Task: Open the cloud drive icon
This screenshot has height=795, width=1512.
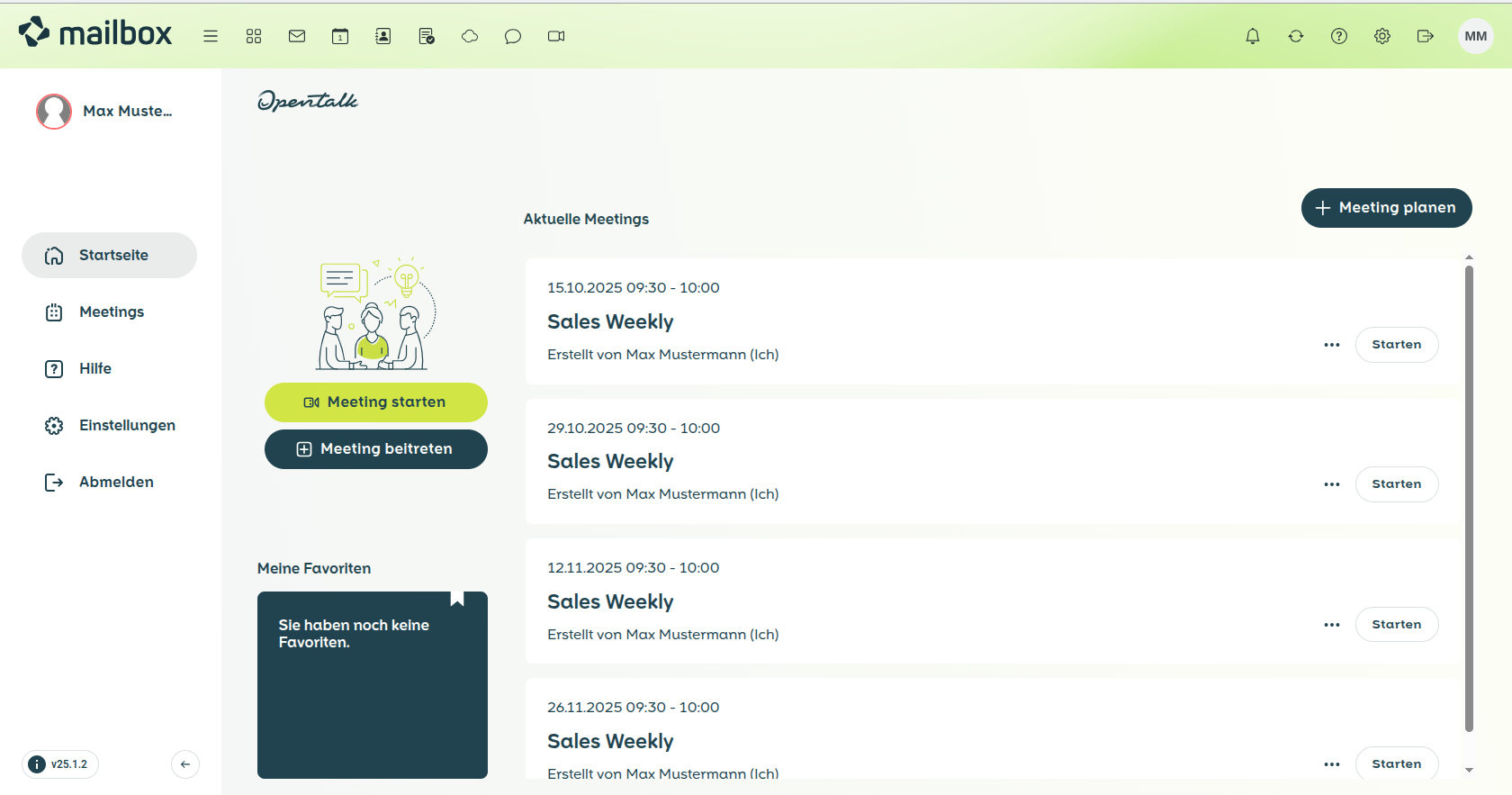Action: point(470,36)
